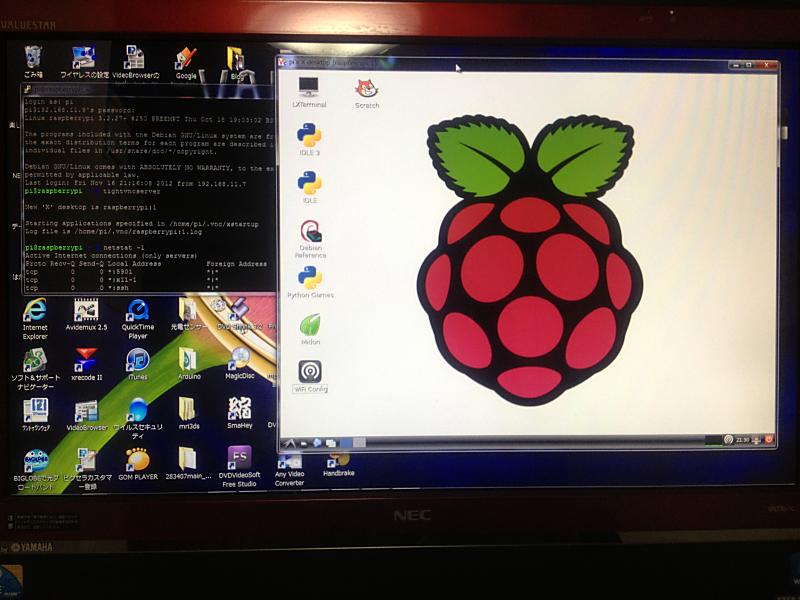Launch Scratch from the VNC desktop
Image resolution: width=800 pixels, height=600 pixels.
click(367, 93)
